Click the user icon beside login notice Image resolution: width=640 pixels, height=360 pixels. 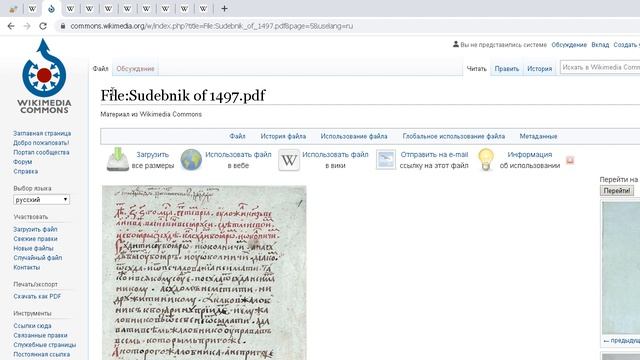456,44
